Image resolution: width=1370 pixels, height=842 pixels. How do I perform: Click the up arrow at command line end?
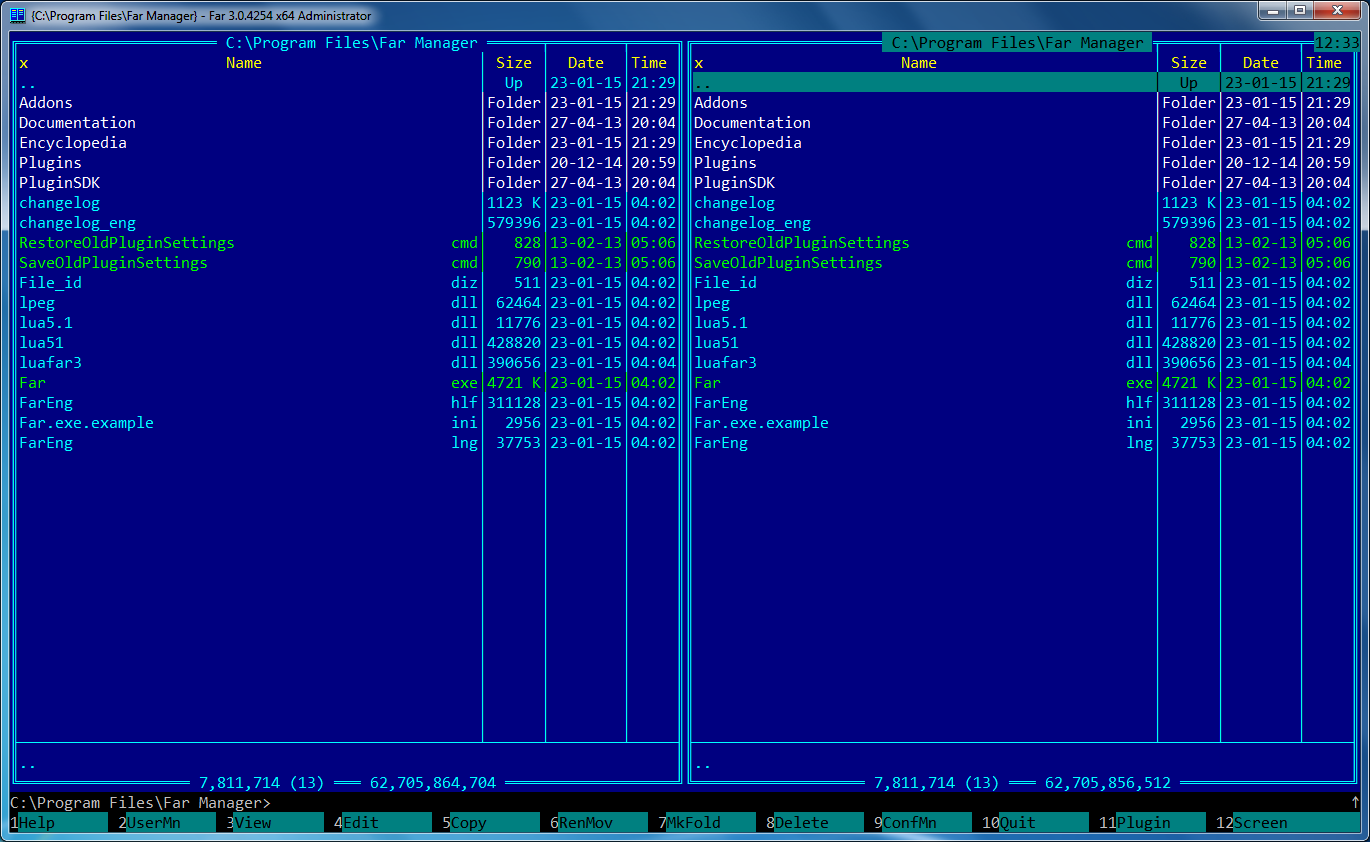(x=1355, y=803)
